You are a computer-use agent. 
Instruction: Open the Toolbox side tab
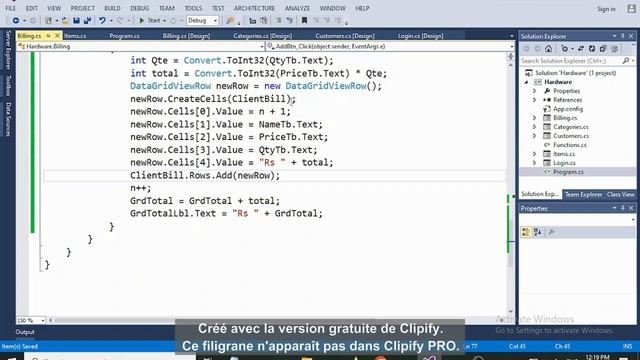tap(8, 86)
